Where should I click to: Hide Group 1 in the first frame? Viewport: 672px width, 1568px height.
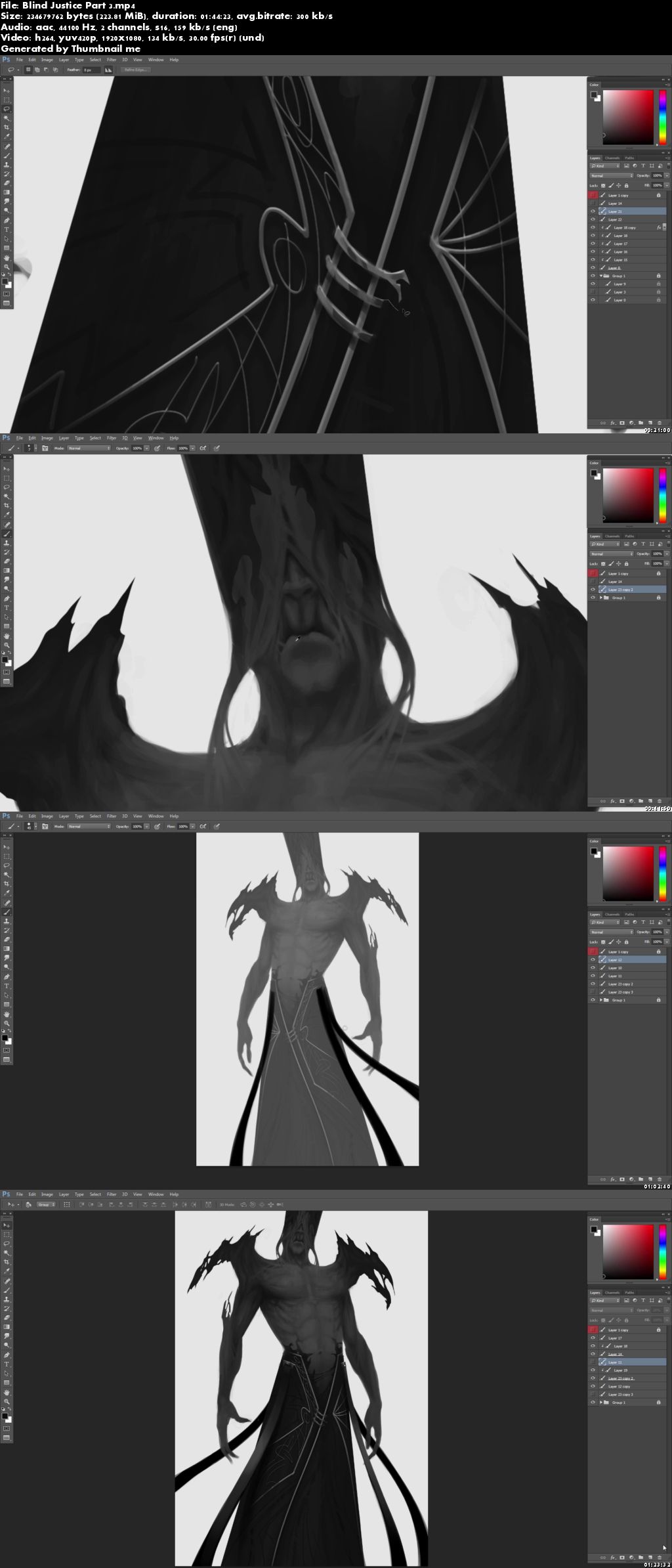(x=593, y=276)
